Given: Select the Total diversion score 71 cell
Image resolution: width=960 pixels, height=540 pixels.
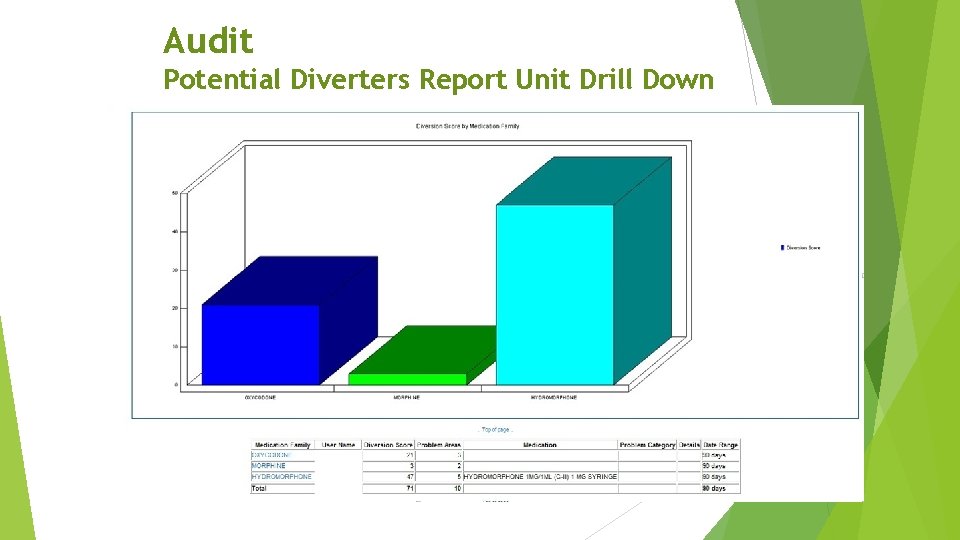Looking at the screenshot, I should coord(388,489).
